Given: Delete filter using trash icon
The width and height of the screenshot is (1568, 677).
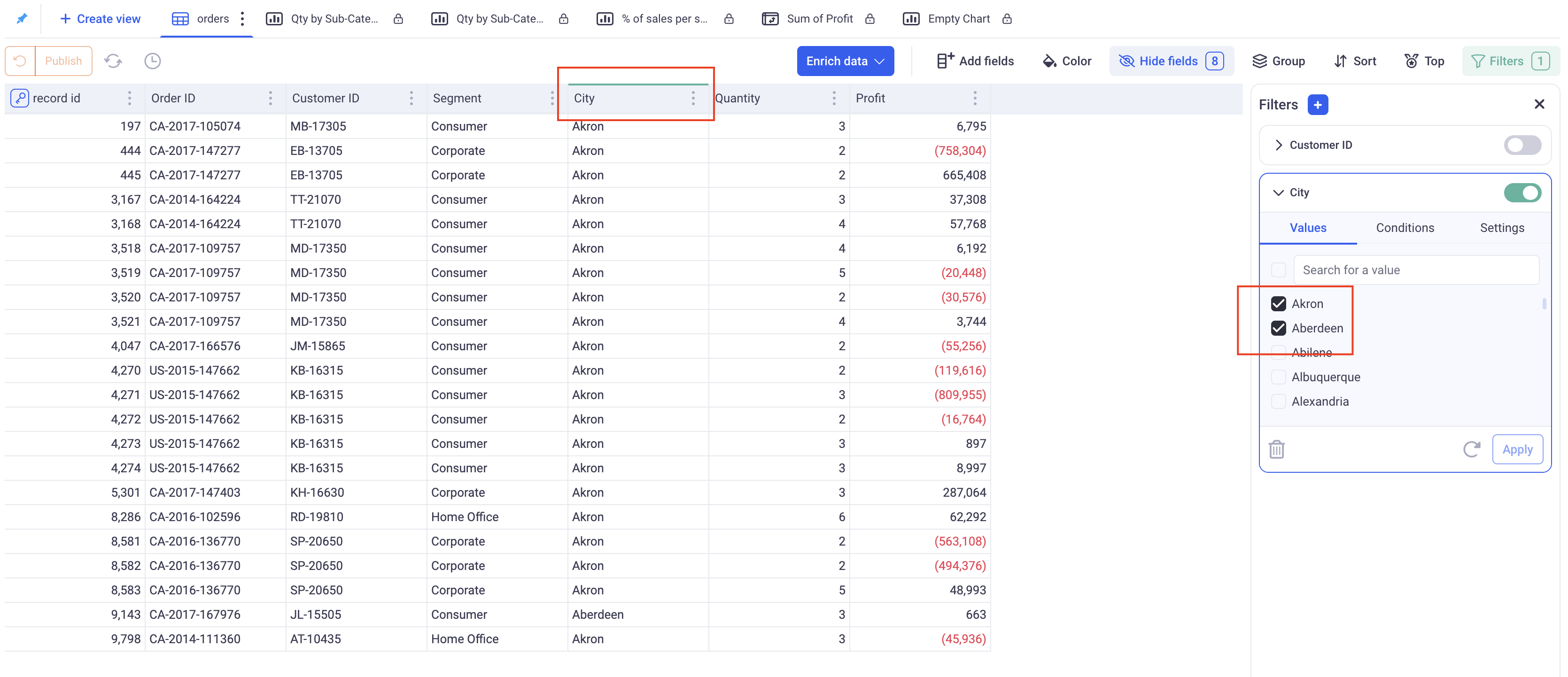Looking at the screenshot, I should (x=1276, y=449).
